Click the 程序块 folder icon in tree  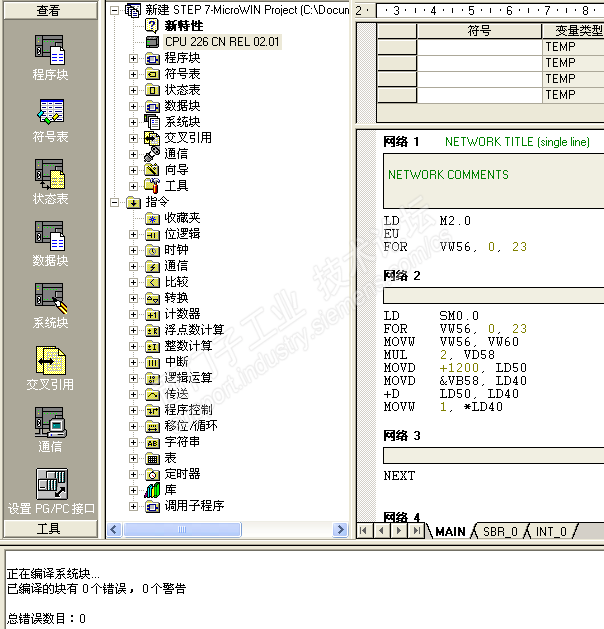click(x=152, y=59)
